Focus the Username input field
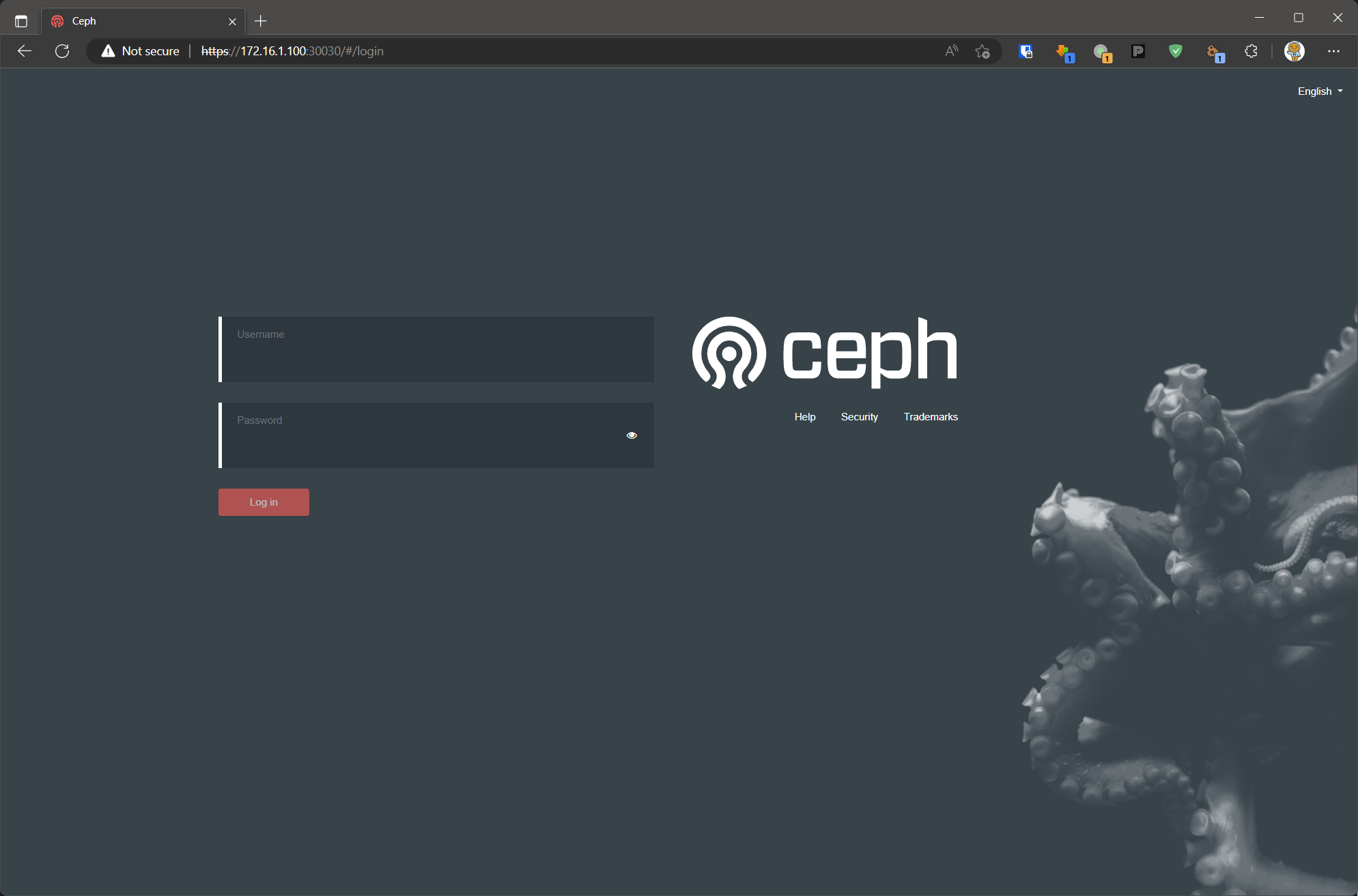 (436, 349)
